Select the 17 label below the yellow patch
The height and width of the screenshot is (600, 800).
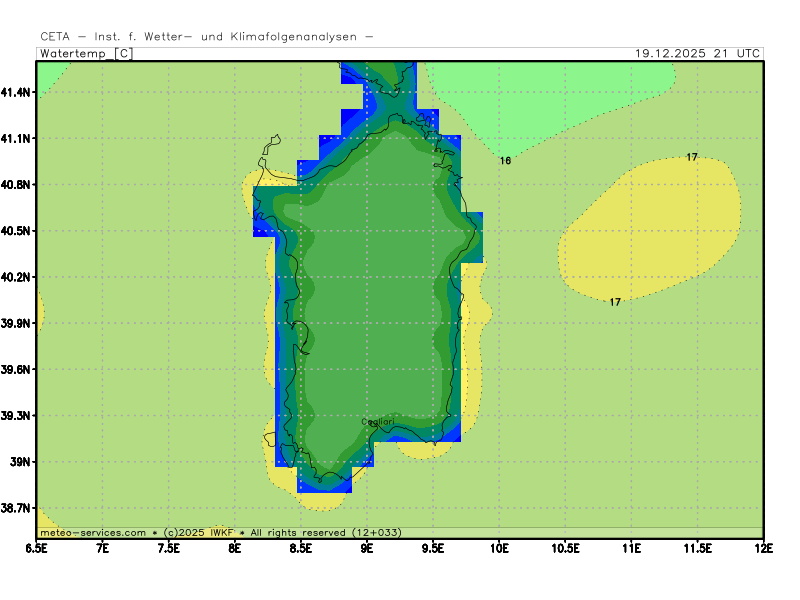pyautogui.click(x=615, y=302)
